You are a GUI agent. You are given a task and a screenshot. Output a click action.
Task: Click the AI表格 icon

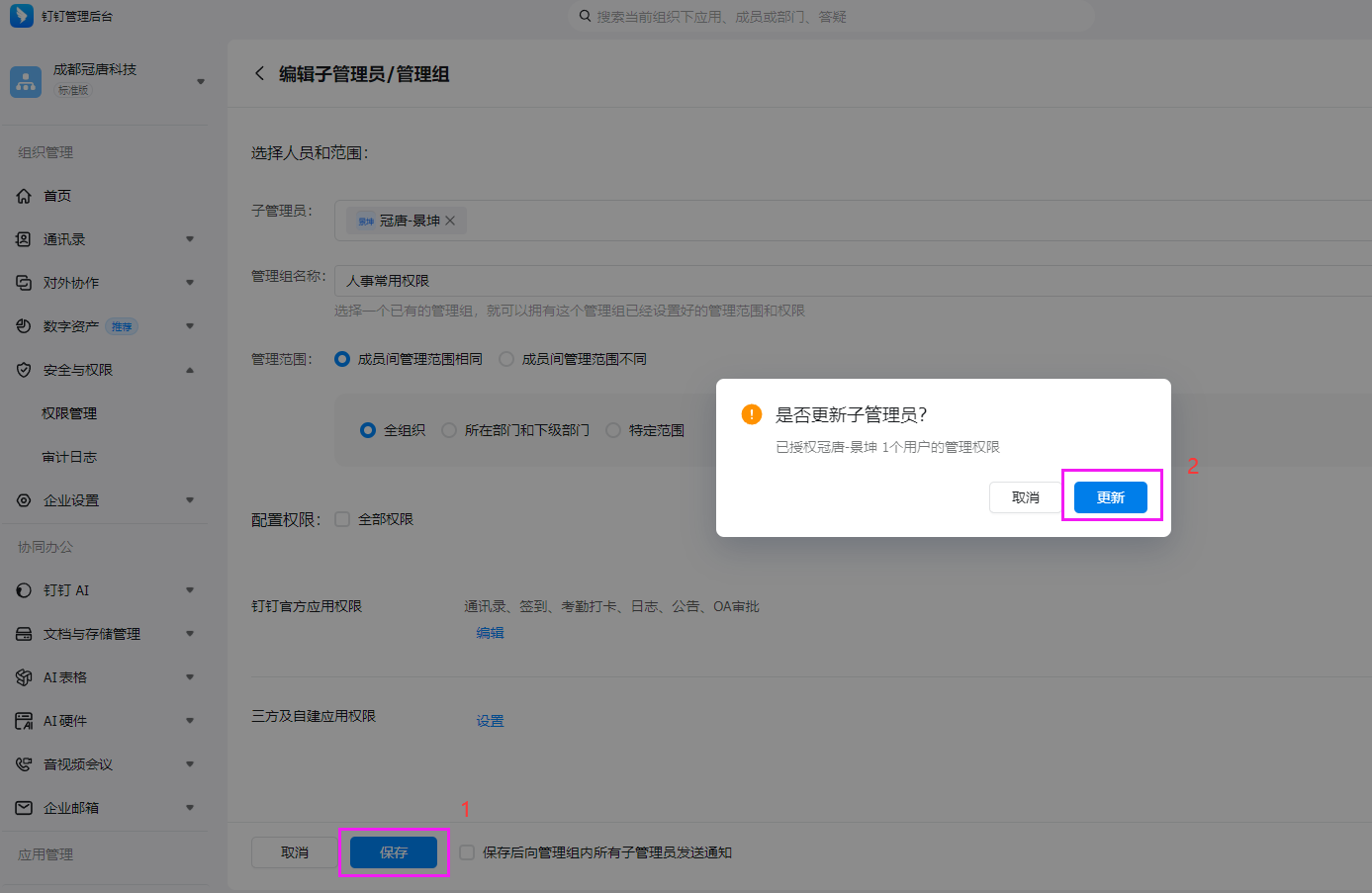pyautogui.click(x=24, y=677)
